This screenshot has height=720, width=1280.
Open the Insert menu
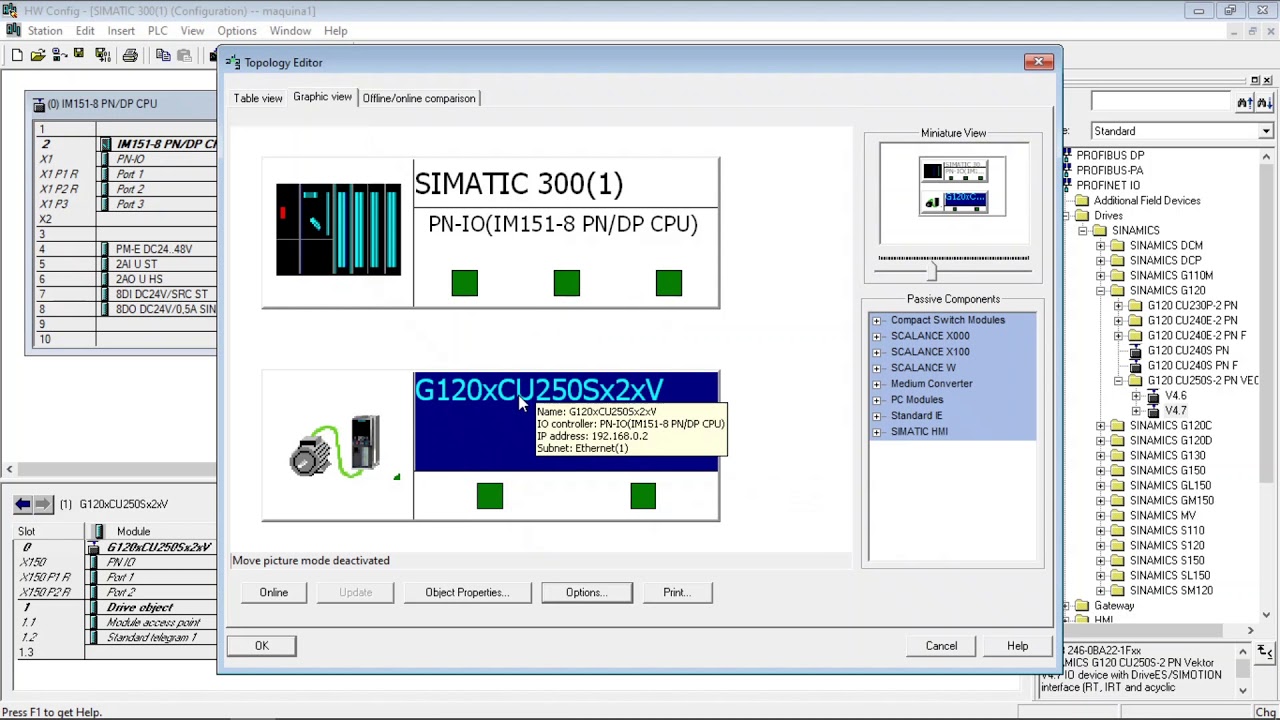tap(121, 31)
